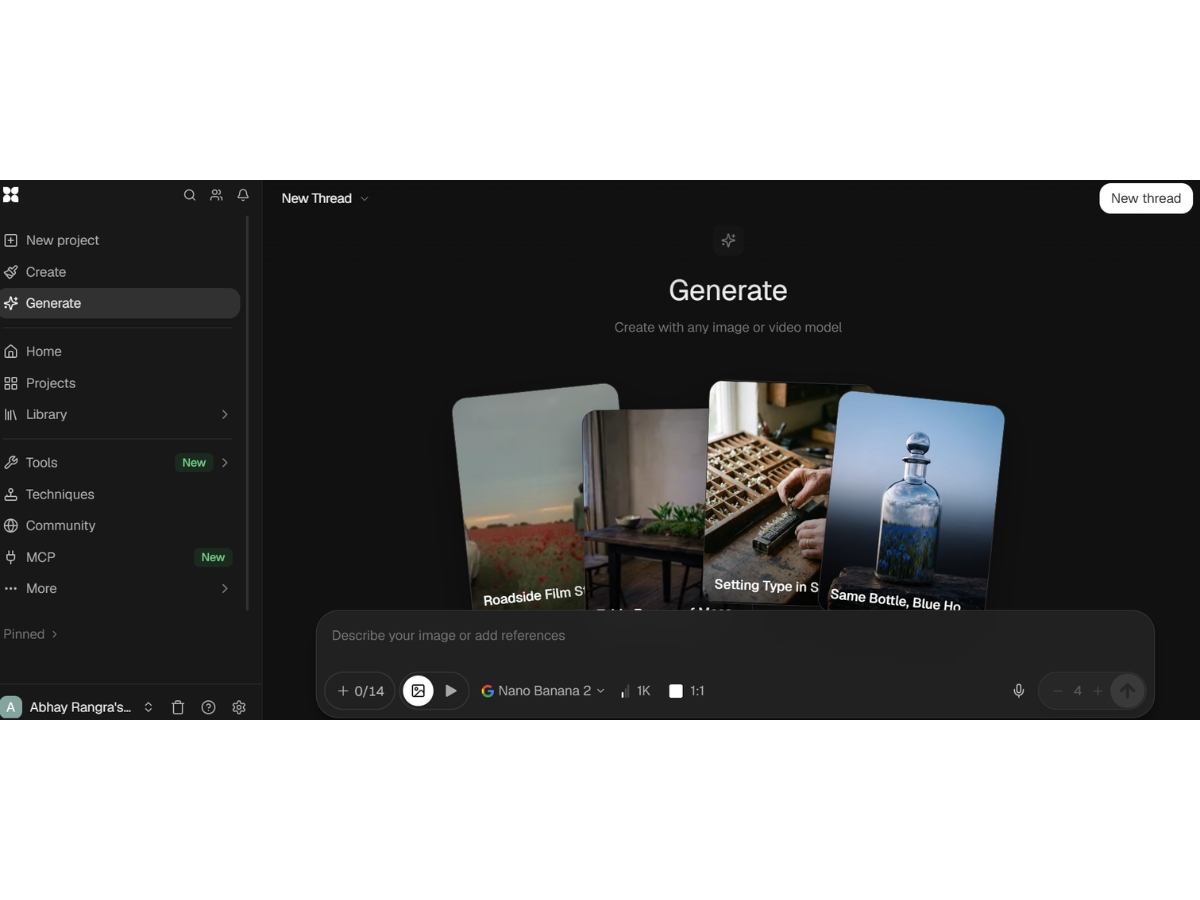Open the team members icon
The image size is (1200, 900).
pos(216,195)
